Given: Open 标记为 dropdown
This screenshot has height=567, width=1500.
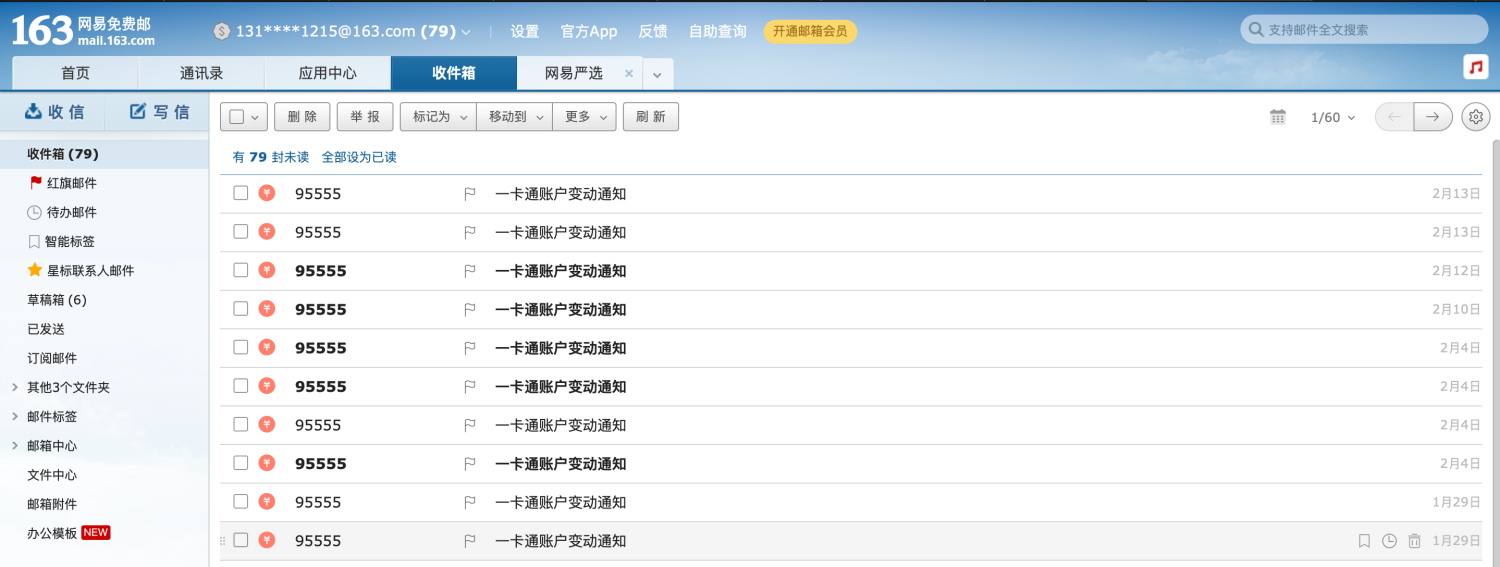Looking at the screenshot, I should pos(438,117).
